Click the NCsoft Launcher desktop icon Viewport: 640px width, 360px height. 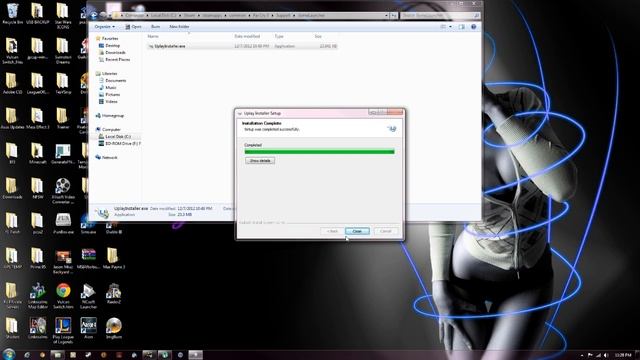point(88,296)
